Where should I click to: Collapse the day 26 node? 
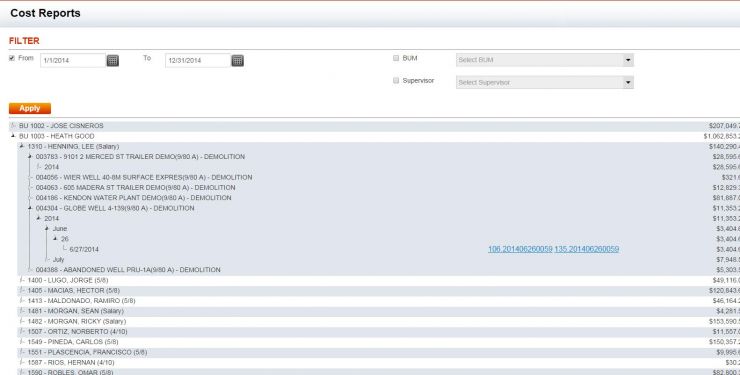[55, 239]
